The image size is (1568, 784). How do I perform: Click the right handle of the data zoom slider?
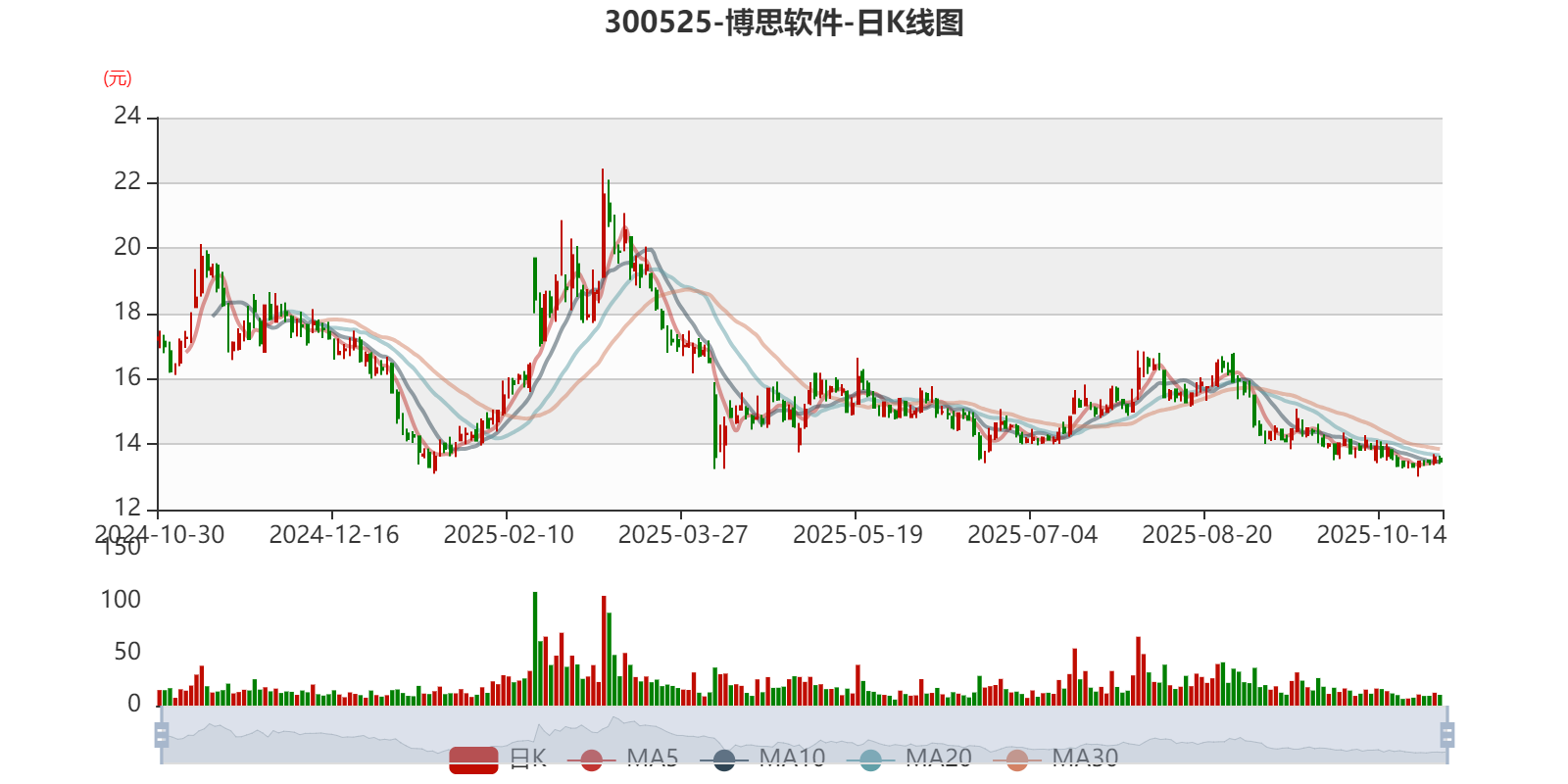click(x=1447, y=734)
